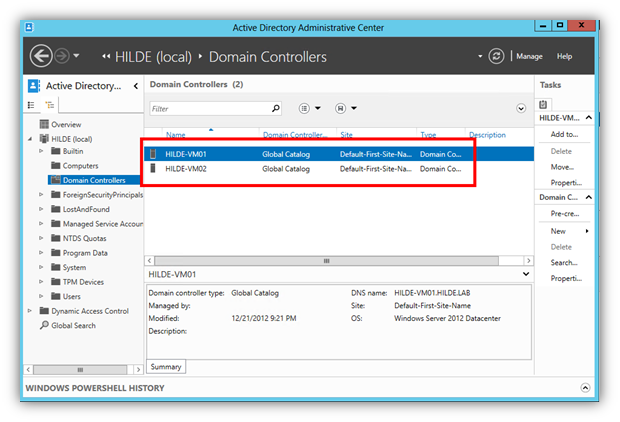Click Search... task

(564, 263)
